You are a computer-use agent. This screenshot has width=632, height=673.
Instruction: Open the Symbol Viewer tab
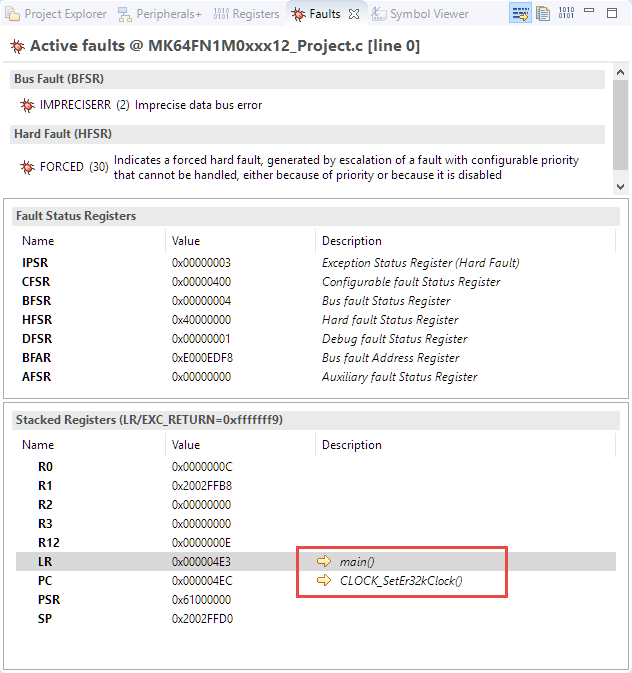click(x=420, y=14)
